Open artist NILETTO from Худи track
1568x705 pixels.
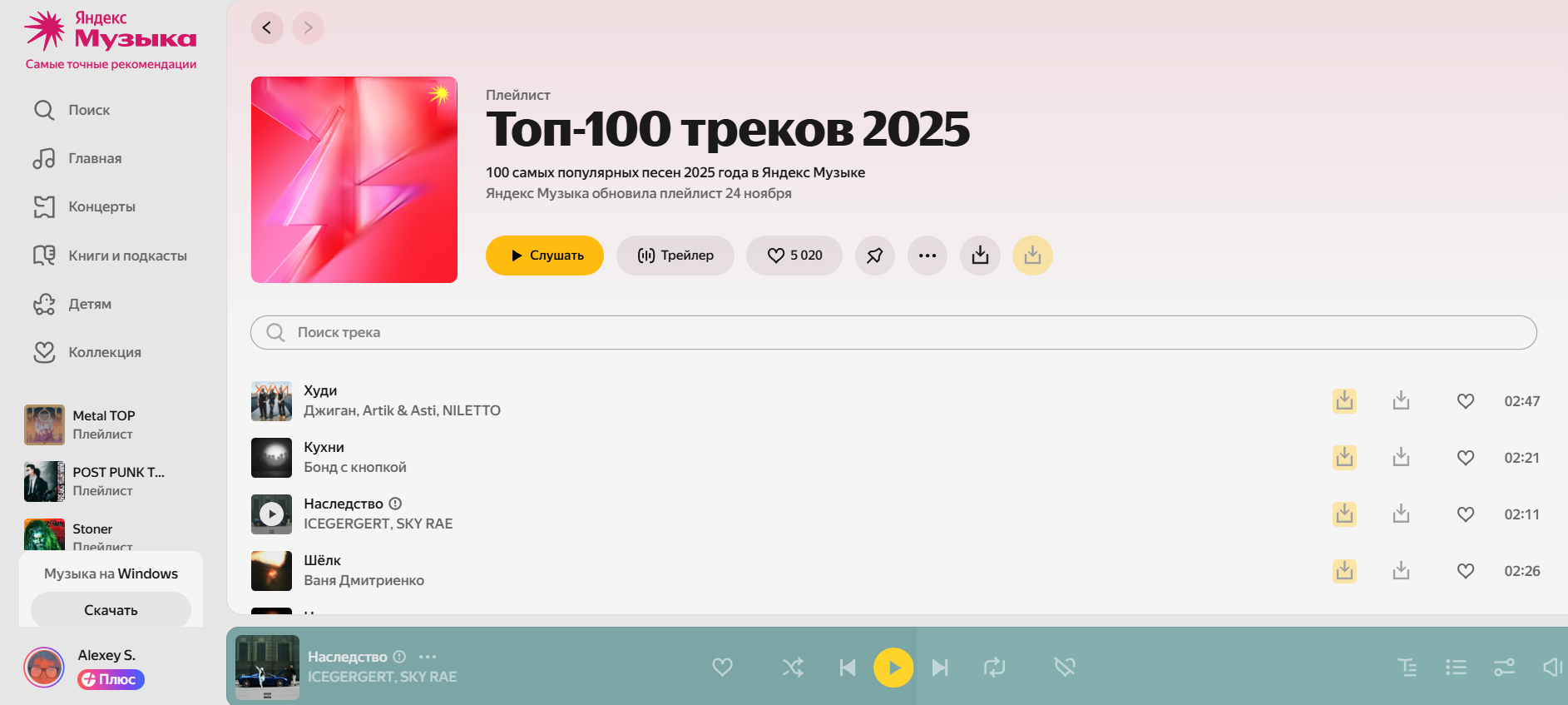[472, 410]
